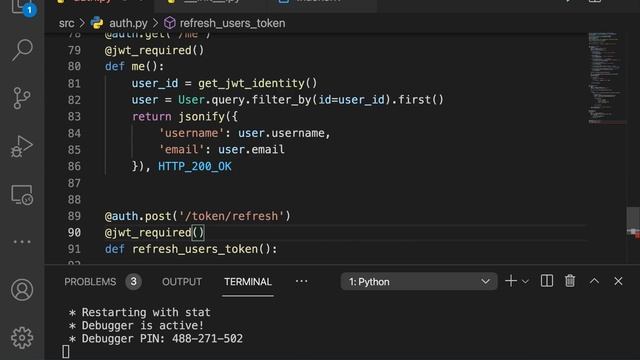Create a new terminal with plus icon

[x=511, y=281]
